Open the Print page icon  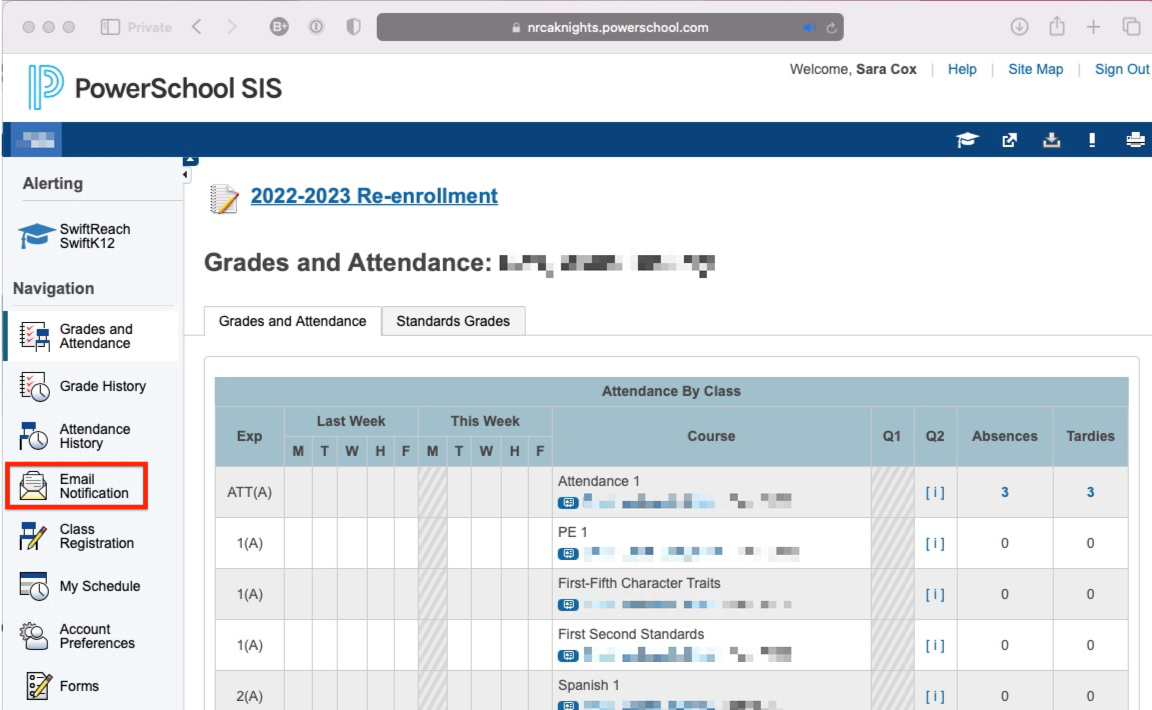click(1135, 140)
